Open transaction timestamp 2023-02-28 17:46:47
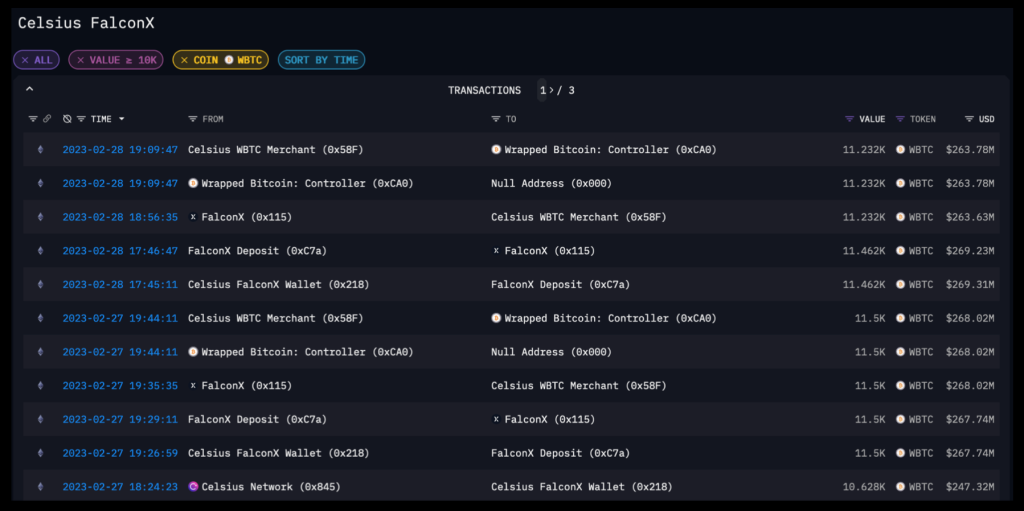1024x511 pixels. click(120, 251)
